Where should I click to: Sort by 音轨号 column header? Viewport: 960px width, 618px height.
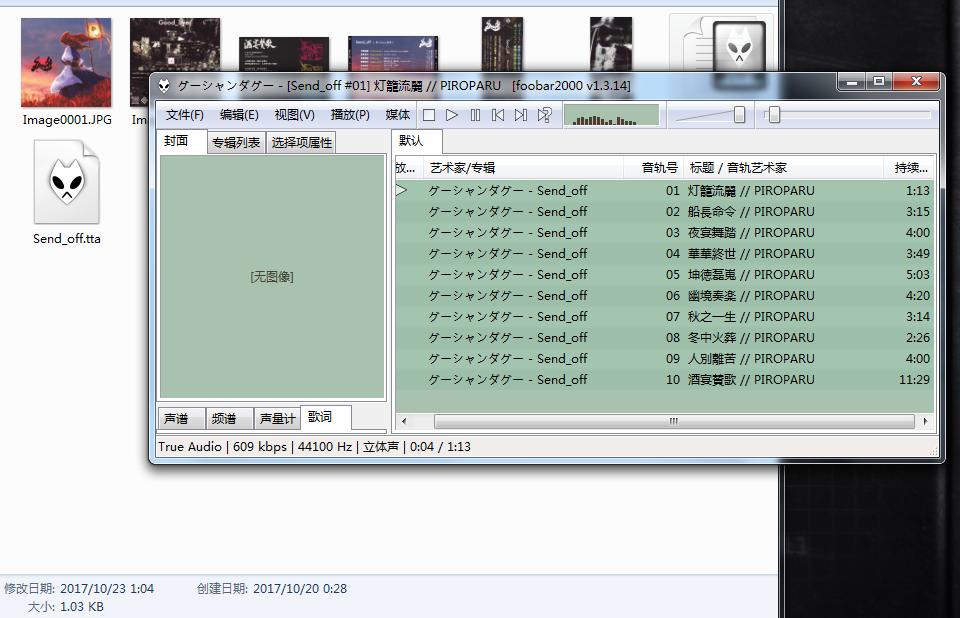click(x=653, y=168)
